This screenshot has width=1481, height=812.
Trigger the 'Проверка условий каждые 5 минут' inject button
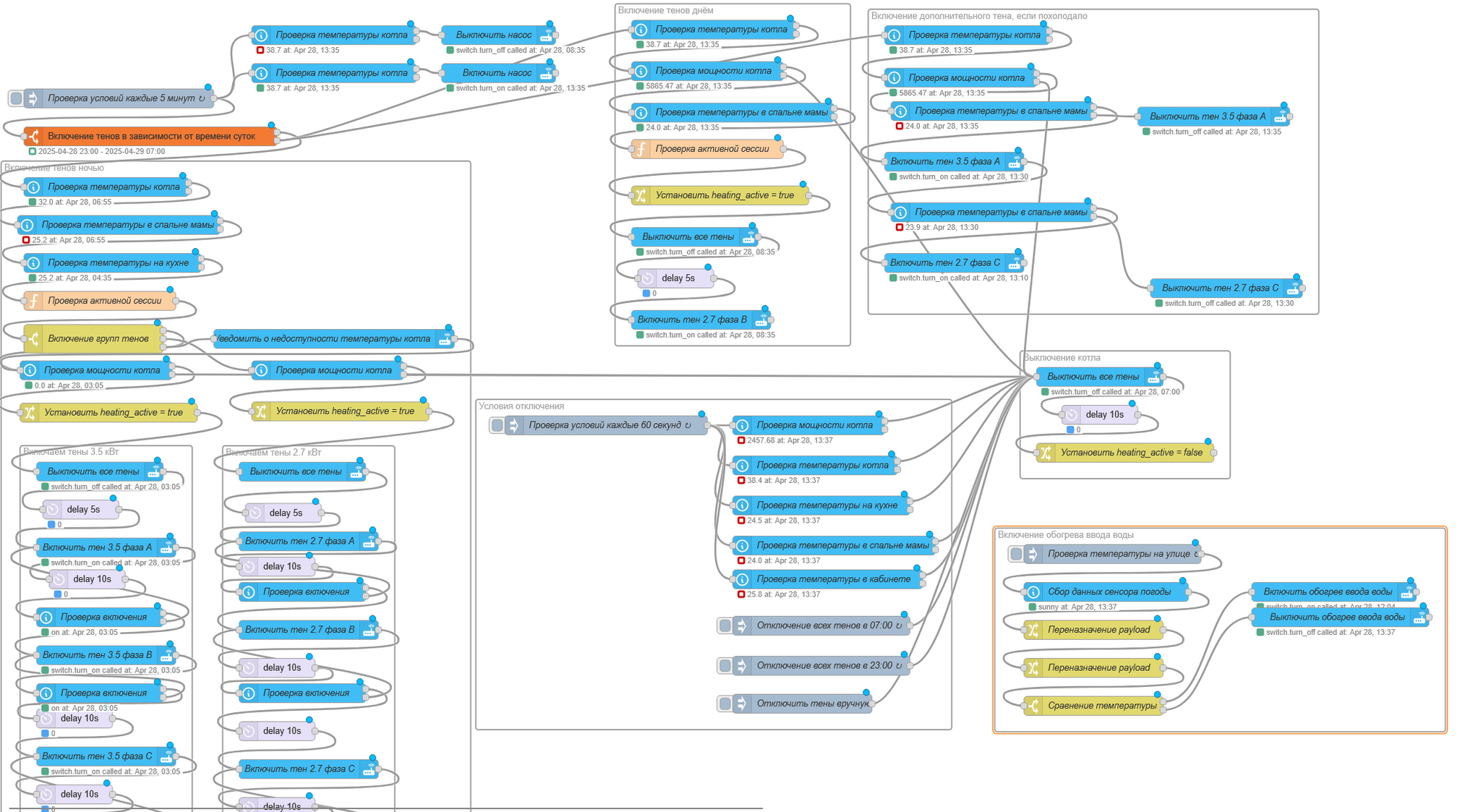pyautogui.click(x=16, y=98)
